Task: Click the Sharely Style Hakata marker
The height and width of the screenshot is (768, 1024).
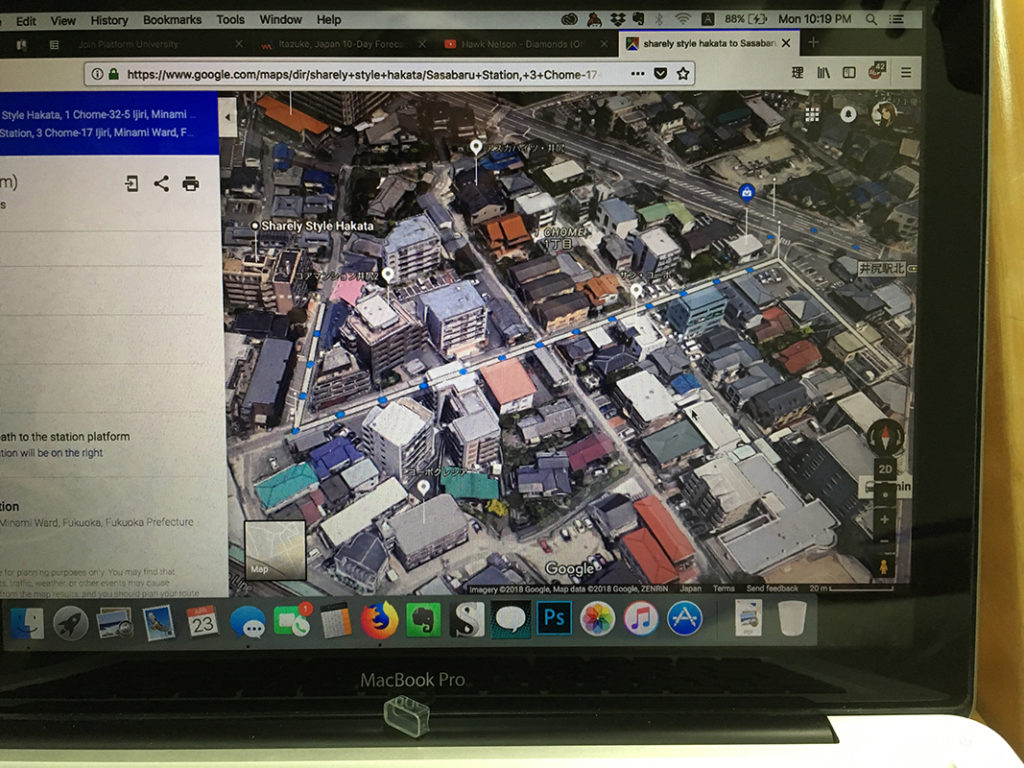Action: (x=255, y=226)
